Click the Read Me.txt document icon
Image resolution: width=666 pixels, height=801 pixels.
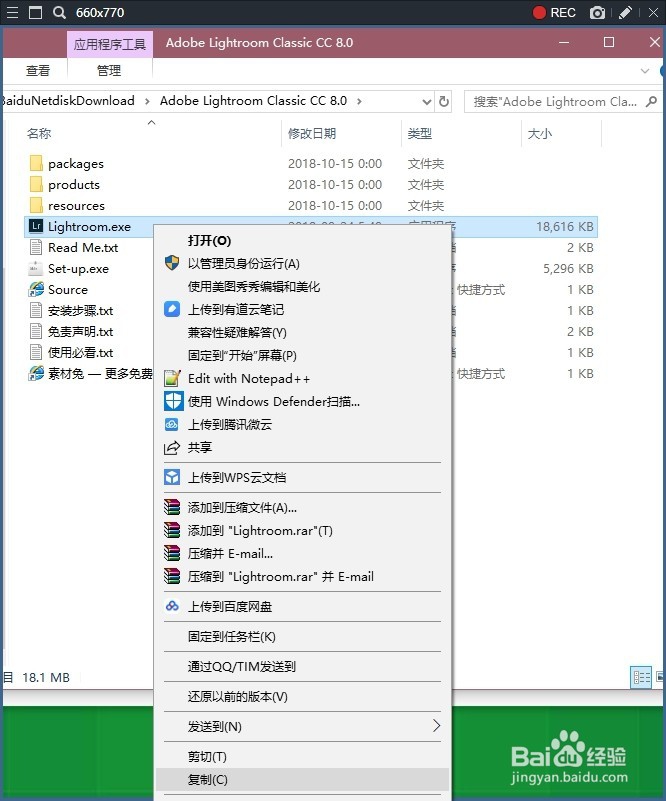[x=36, y=247]
